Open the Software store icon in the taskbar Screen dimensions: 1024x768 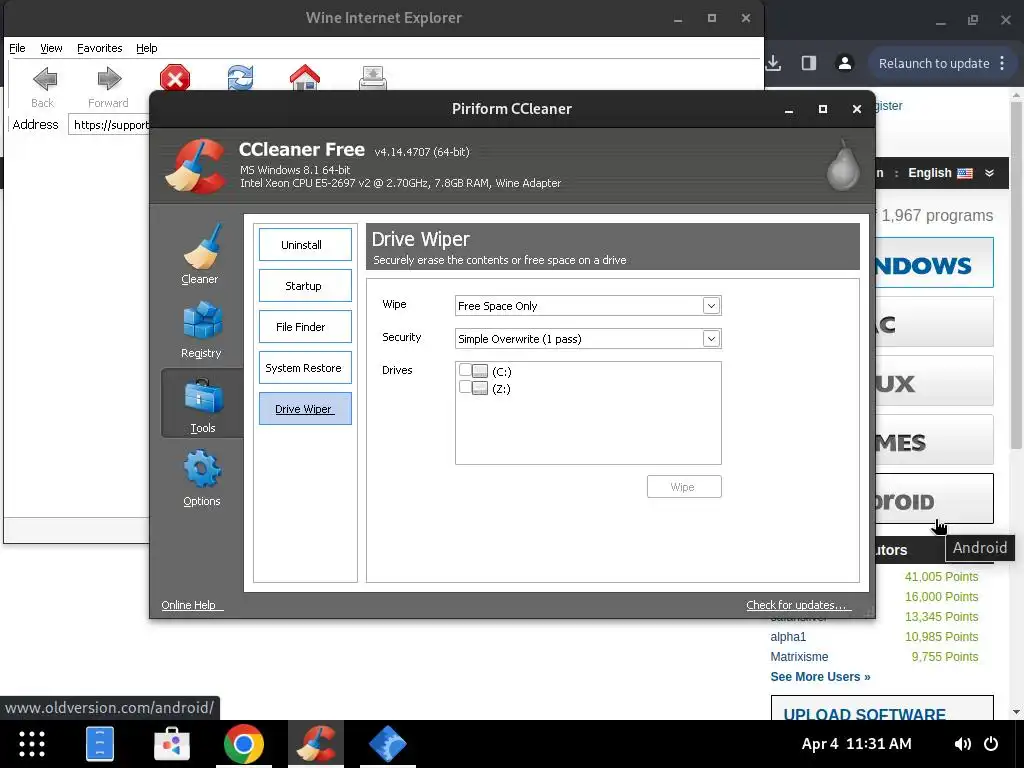tap(172, 744)
